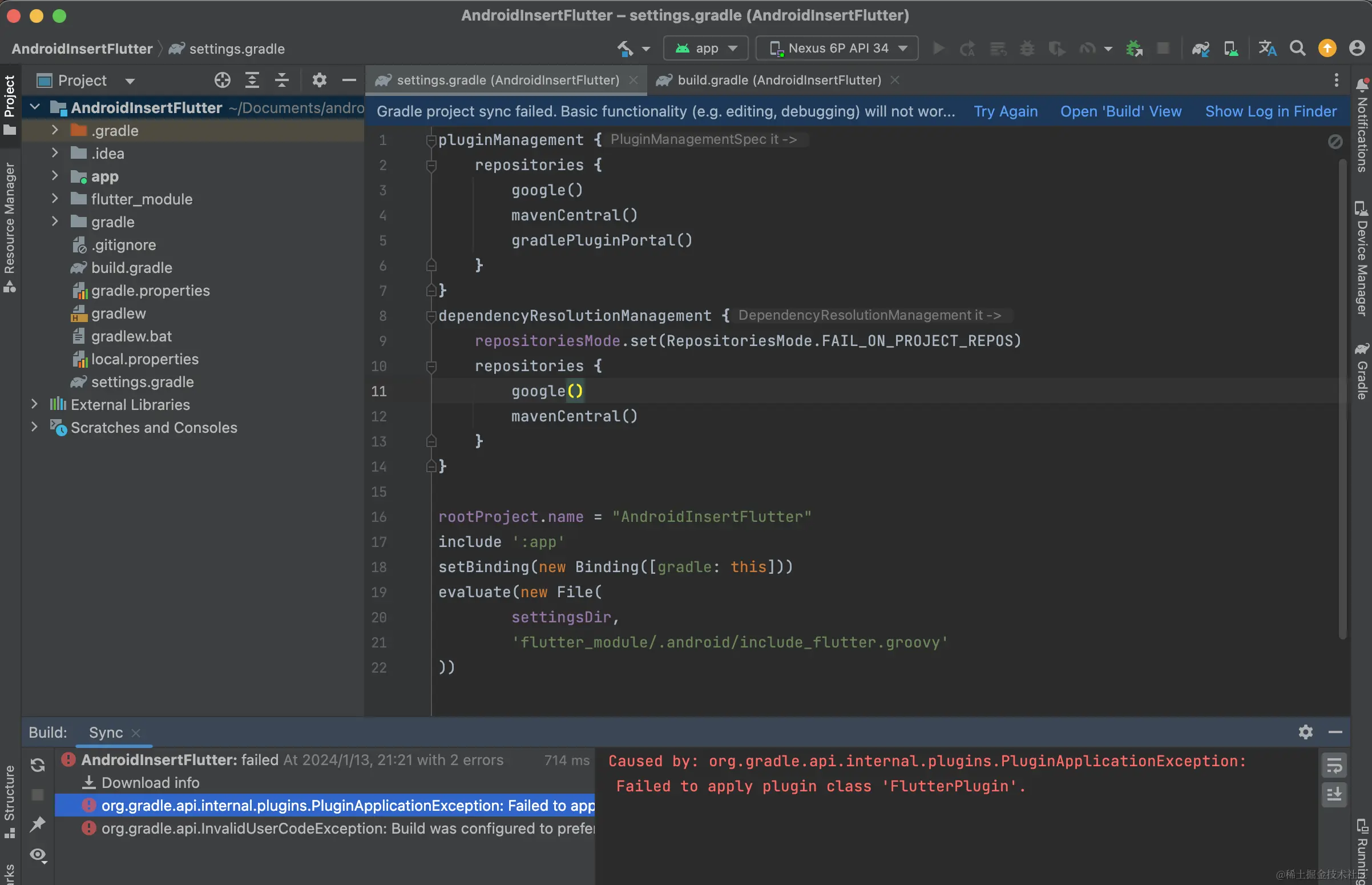The image size is (1372, 885).
Task: Expand the flutter_module folder
Action: pos(55,199)
